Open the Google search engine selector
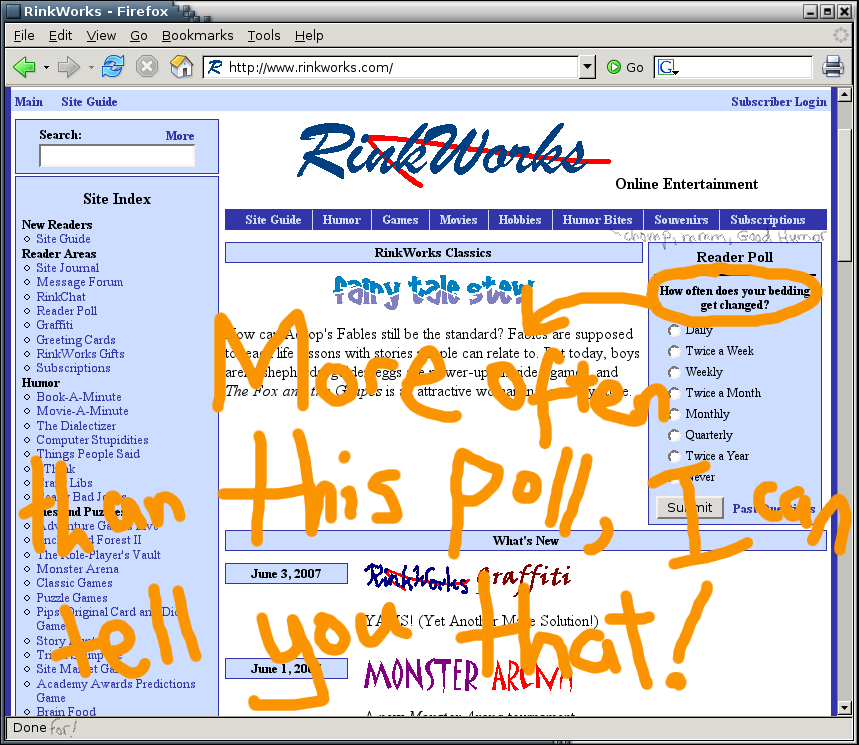The width and height of the screenshot is (859, 745). 668,67
